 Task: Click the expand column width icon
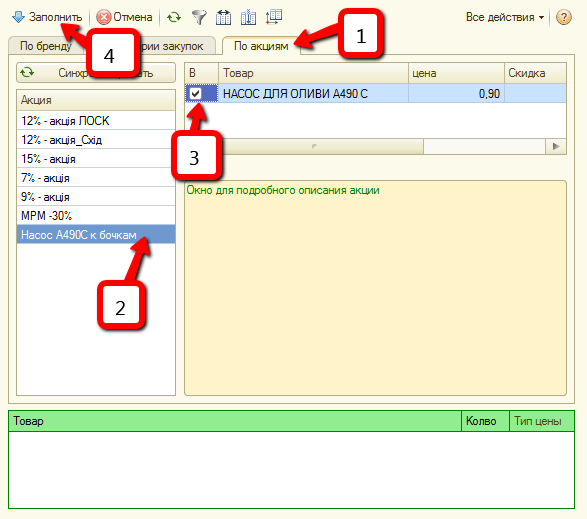[223, 17]
